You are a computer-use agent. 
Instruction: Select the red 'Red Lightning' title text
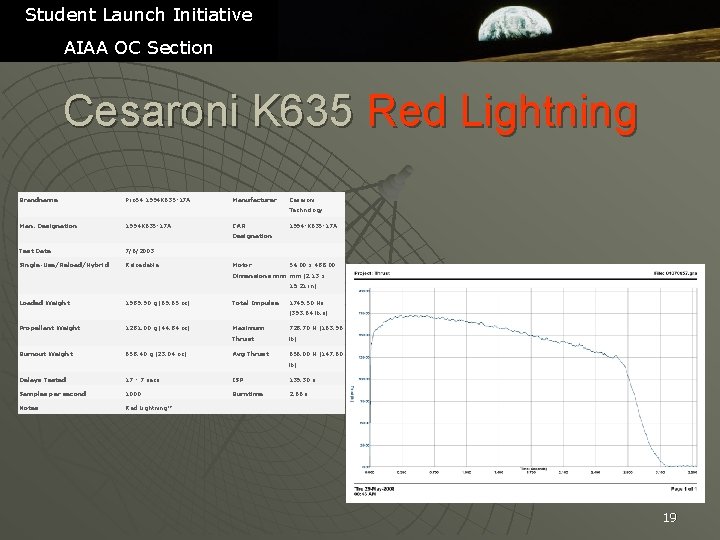click(503, 114)
